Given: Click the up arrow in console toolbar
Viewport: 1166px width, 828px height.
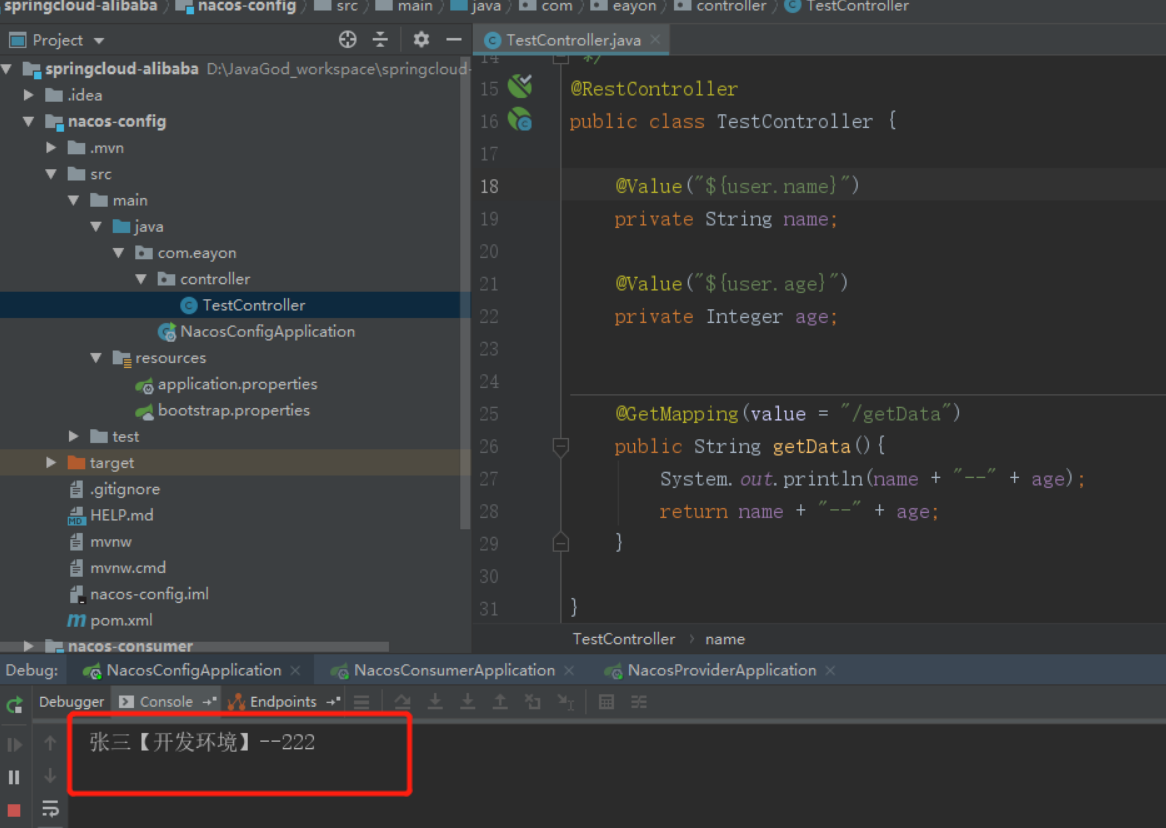Looking at the screenshot, I should 50,743.
